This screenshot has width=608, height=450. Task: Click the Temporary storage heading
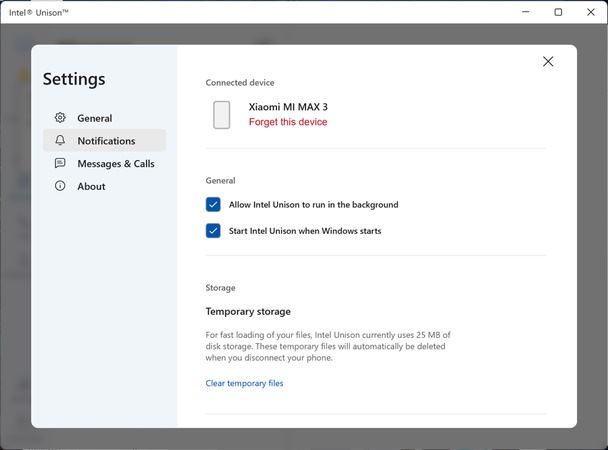[x=248, y=311]
